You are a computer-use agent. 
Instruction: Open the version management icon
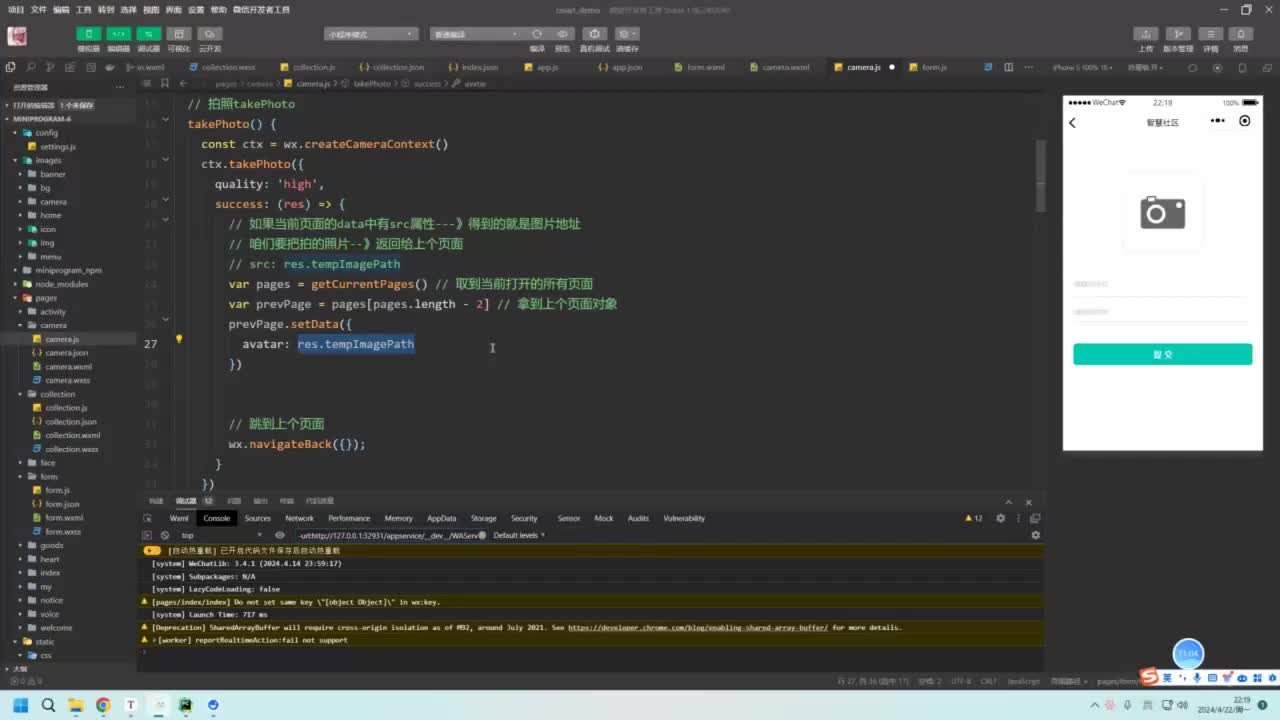(1179, 34)
